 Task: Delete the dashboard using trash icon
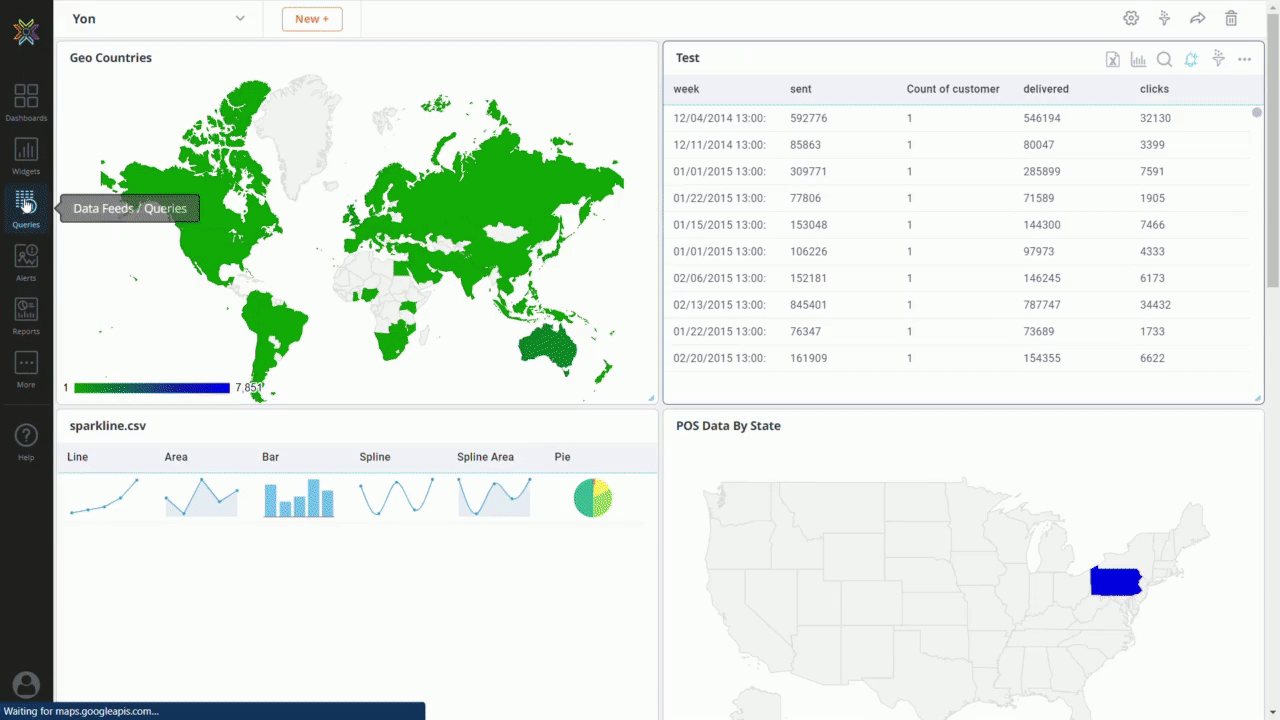(1231, 18)
